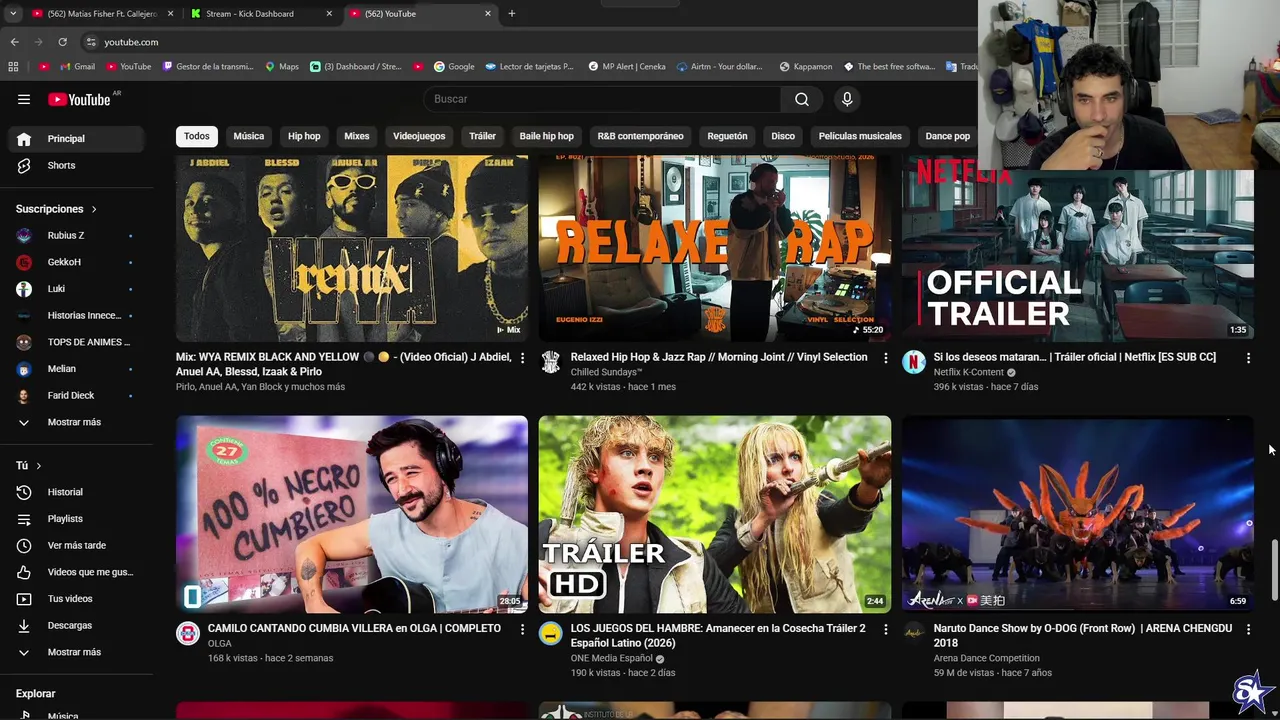The image size is (1280, 720).
Task: Open Si los deseos mataran video title
Action: coord(1075,357)
